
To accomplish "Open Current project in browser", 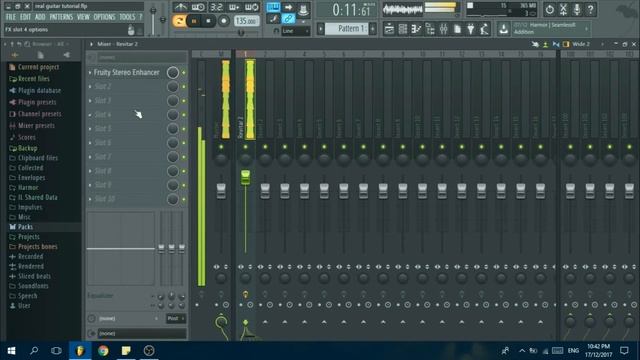I will [x=38, y=67].
